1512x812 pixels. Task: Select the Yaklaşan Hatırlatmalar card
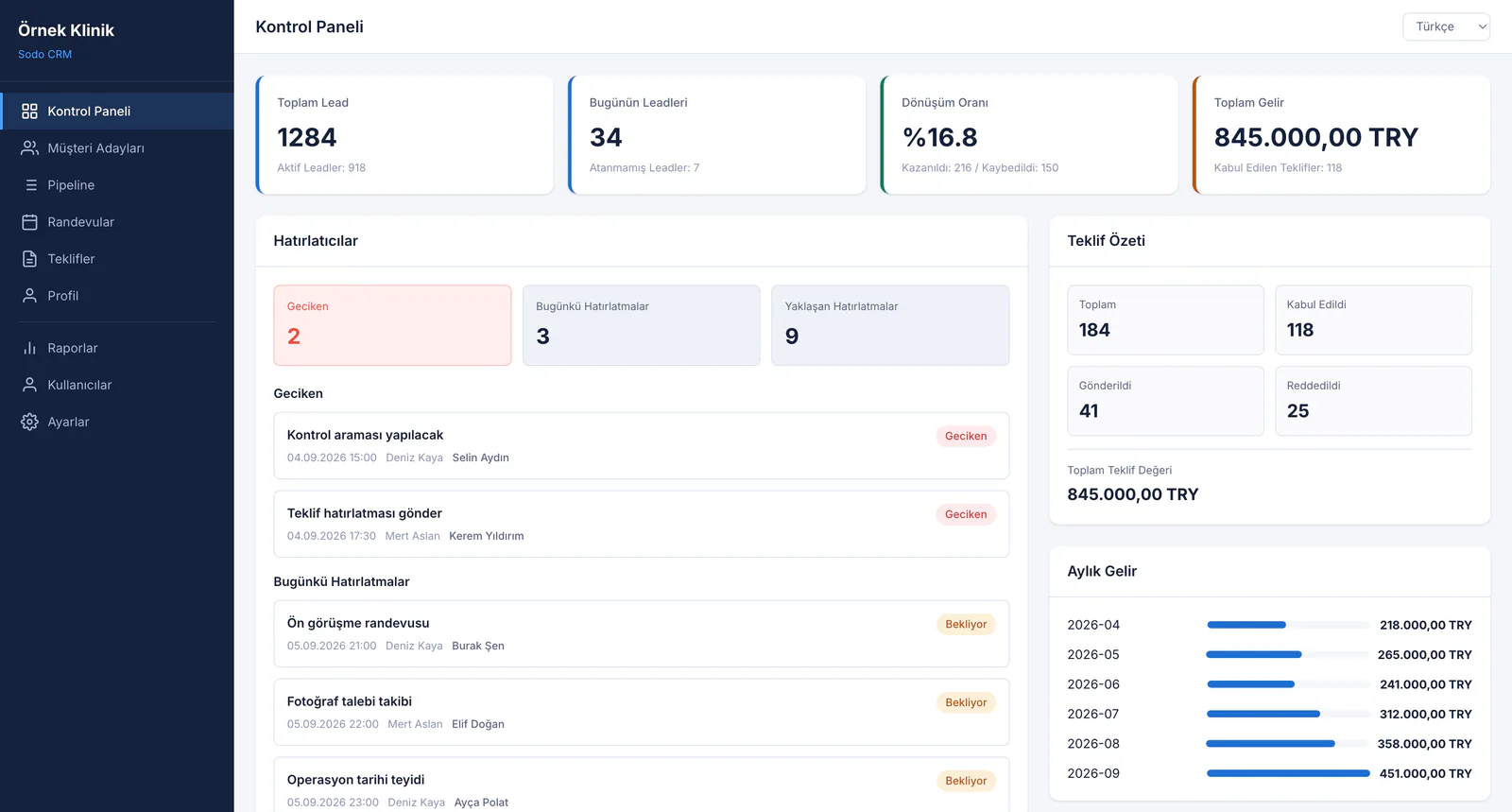click(890, 325)
